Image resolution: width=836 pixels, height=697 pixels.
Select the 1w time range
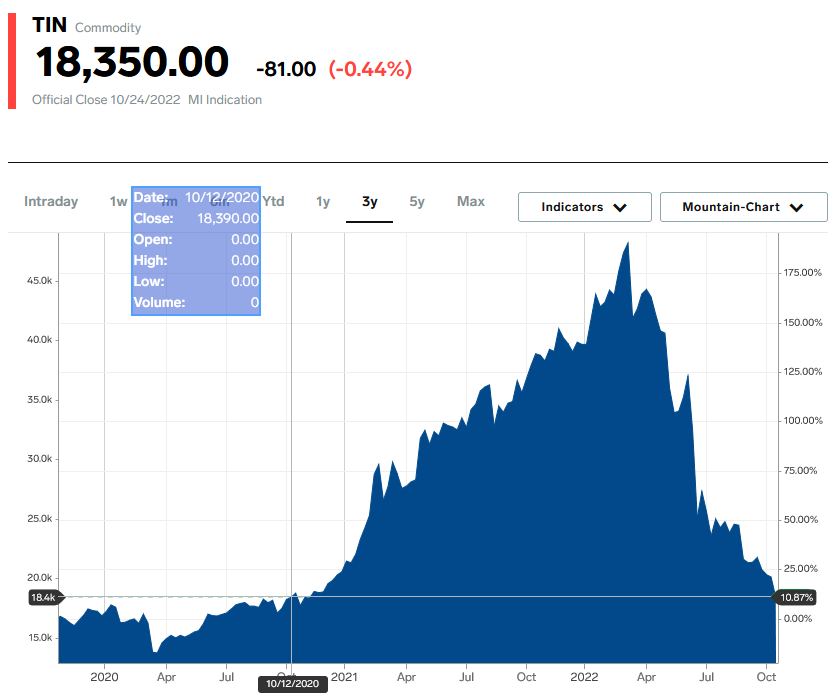119,202
